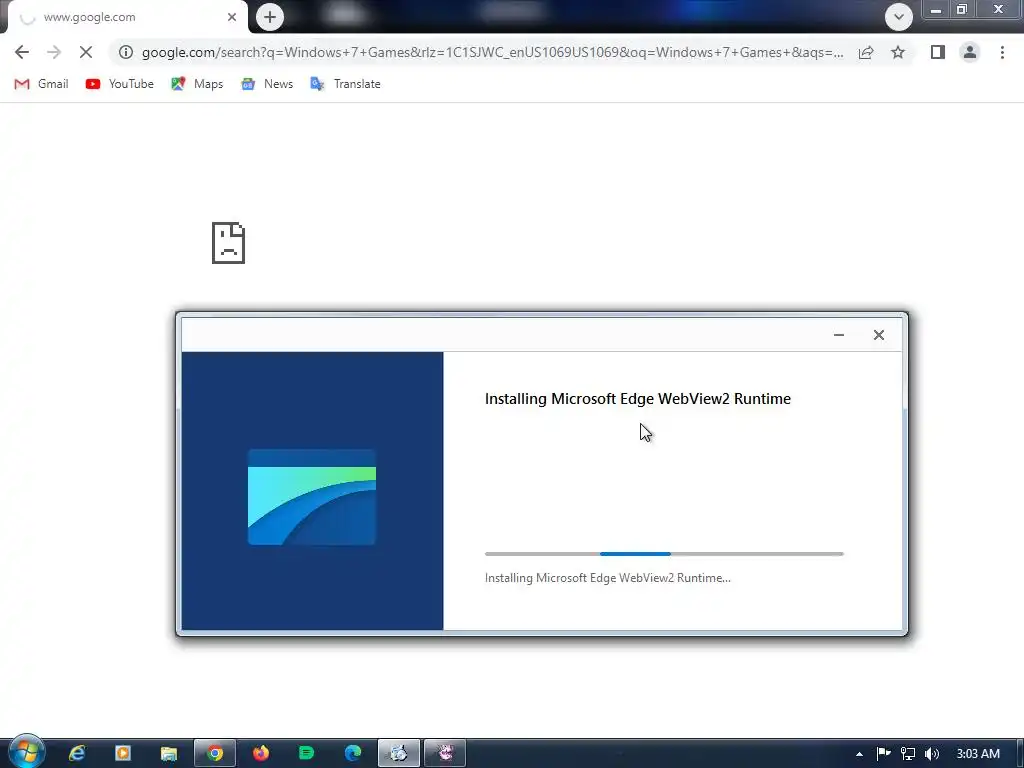1024x768 pixels.
Task: Launch Microsoft Edge from the taskbar
Action: [x=353, y=754]
